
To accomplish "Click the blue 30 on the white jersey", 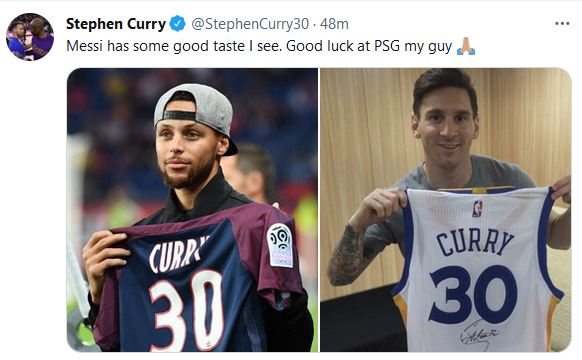I will tap(474, 294).
